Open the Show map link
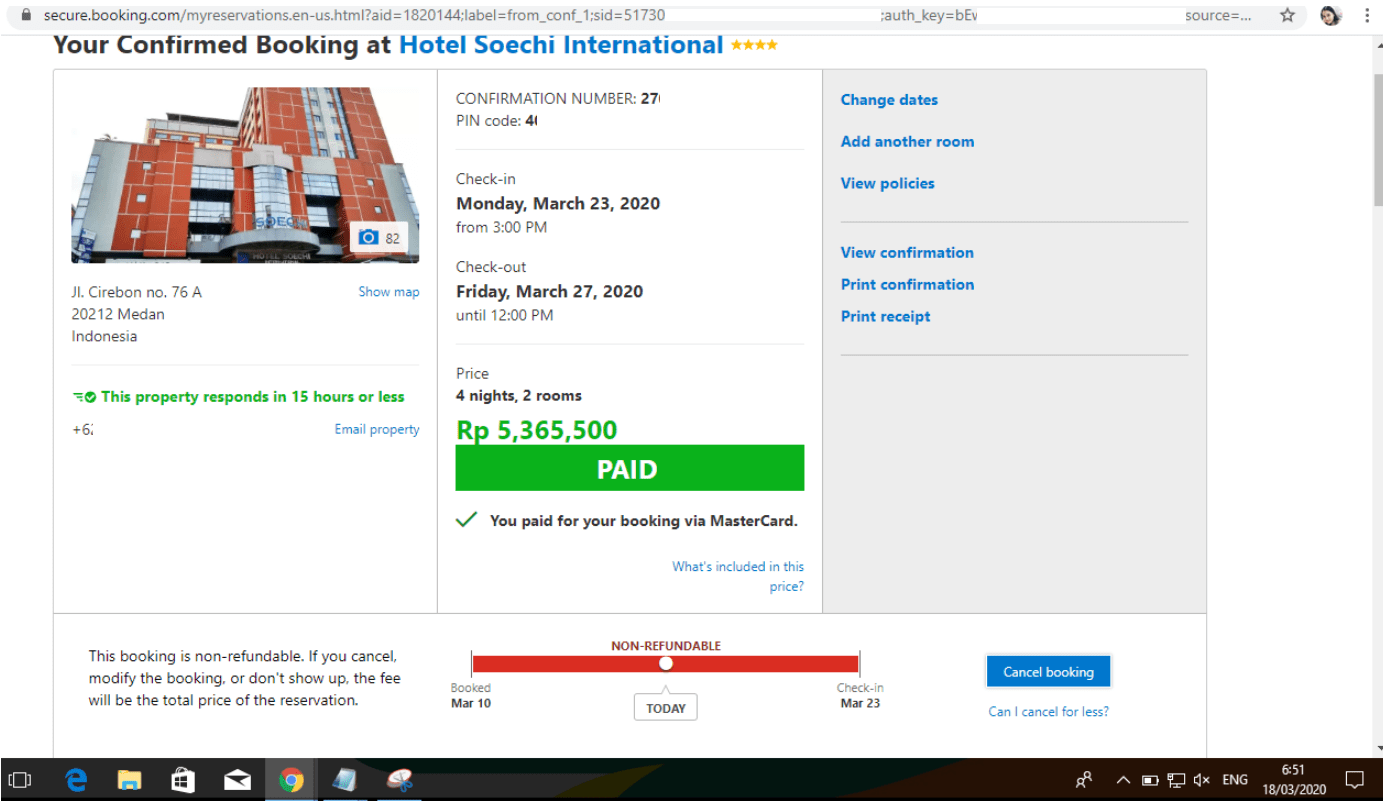This screenshot has height=801, width=1383. point(389,292)
